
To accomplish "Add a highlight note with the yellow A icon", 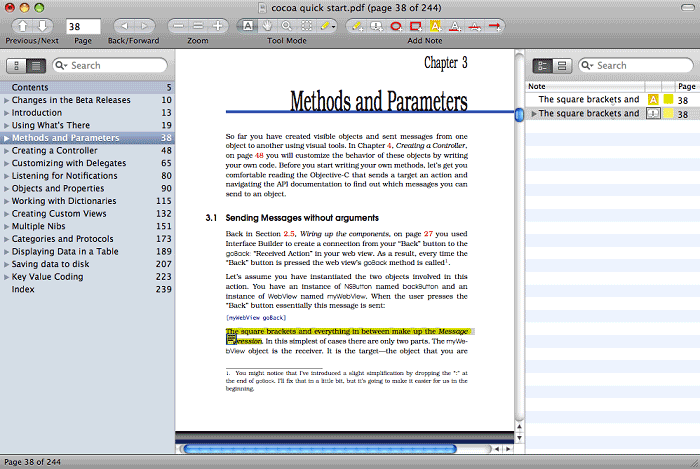I will pyautogui.click(x=435, y=26).
